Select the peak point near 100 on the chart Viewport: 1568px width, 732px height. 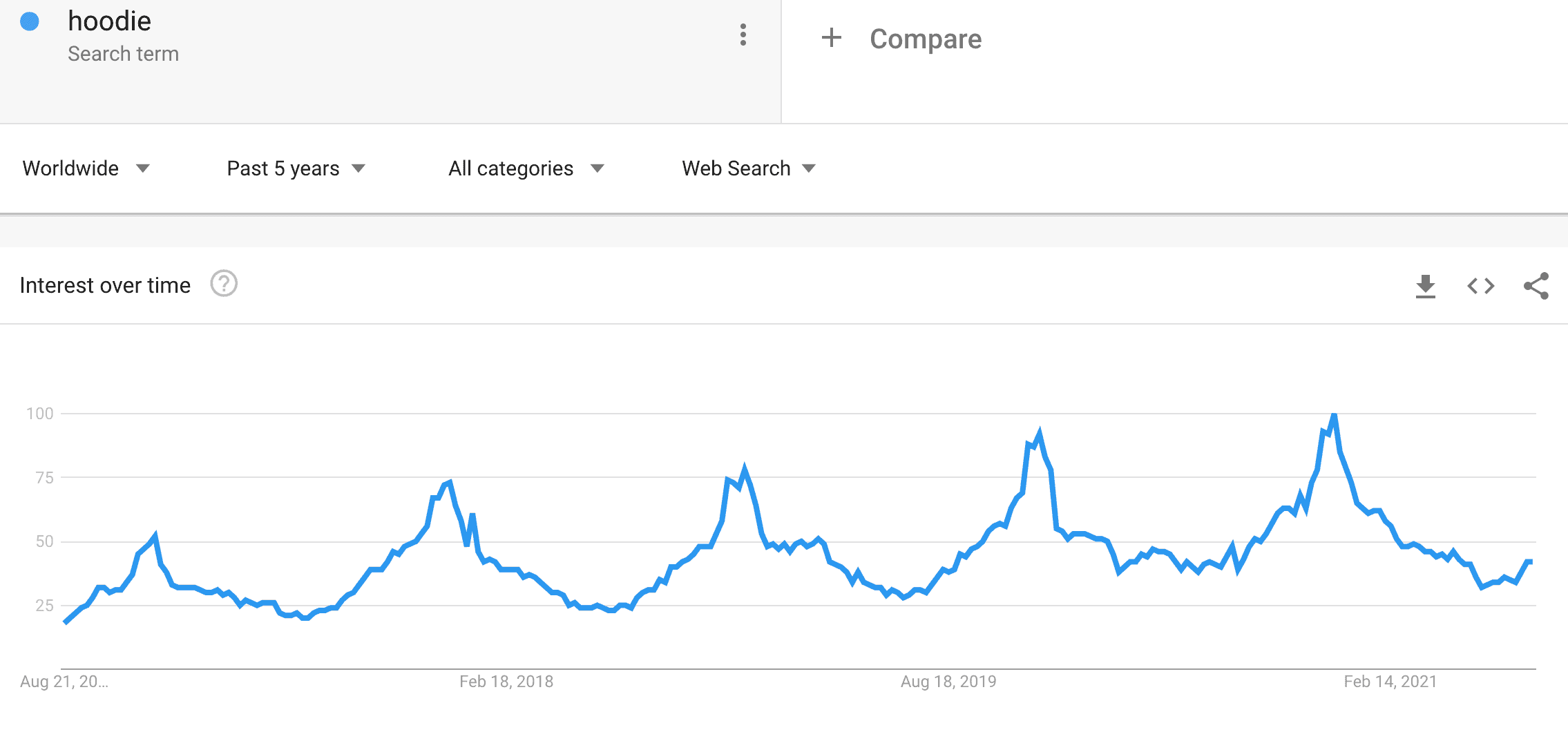tap(1333, 414)
